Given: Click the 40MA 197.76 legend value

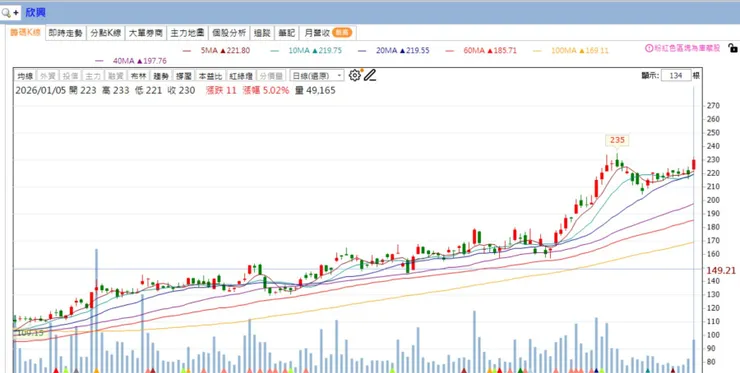Looking at the screenshot, I should [140, 61].
